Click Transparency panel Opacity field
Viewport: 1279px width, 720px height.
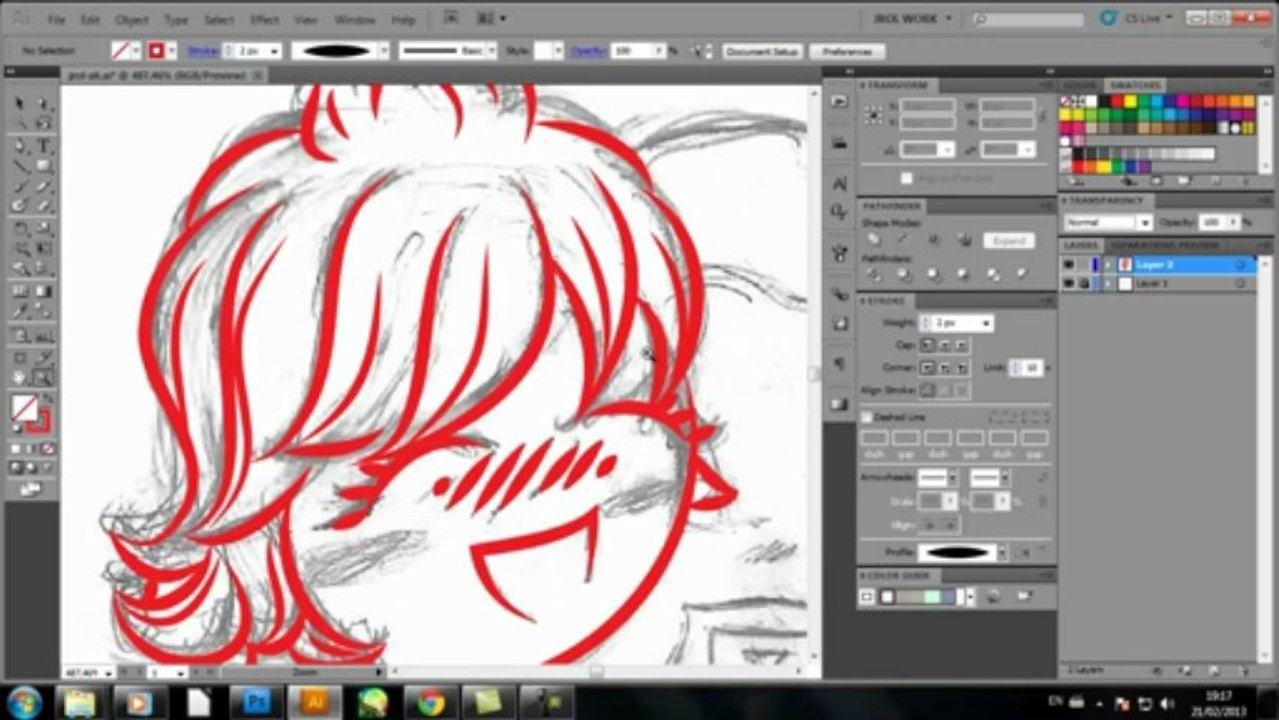(1211, 222)
